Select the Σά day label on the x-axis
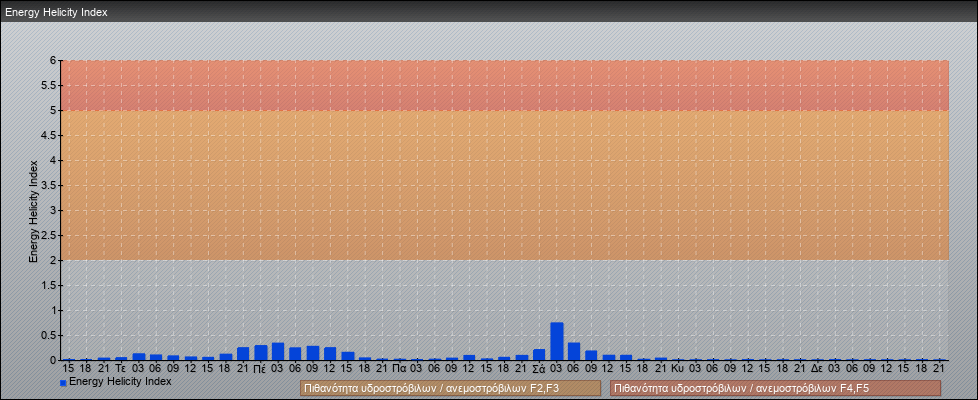The height and width of the screenshot is (400, 978). click(x=540, y=369)
